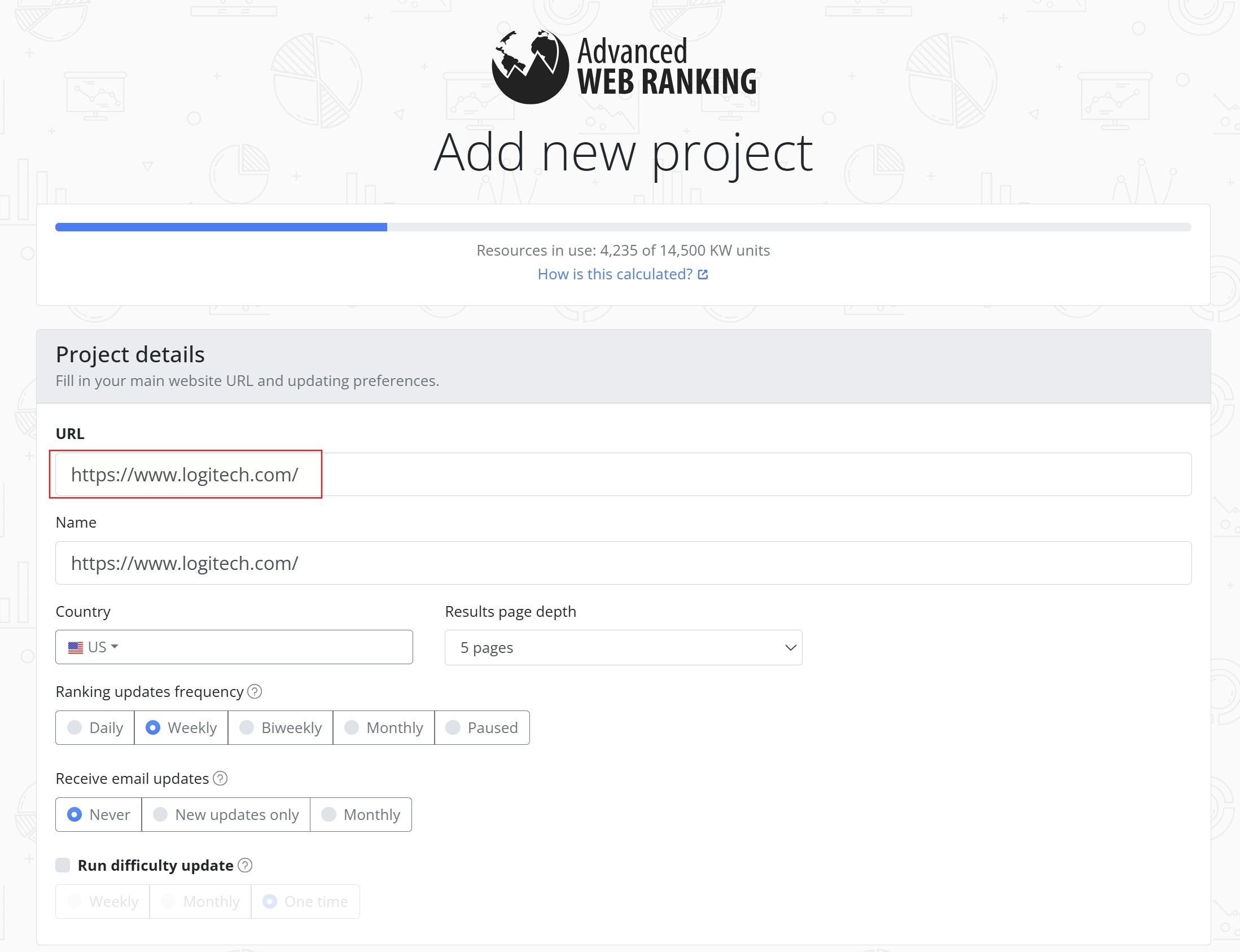
Task: Choose New updates only email option
Action: point(226,814)
